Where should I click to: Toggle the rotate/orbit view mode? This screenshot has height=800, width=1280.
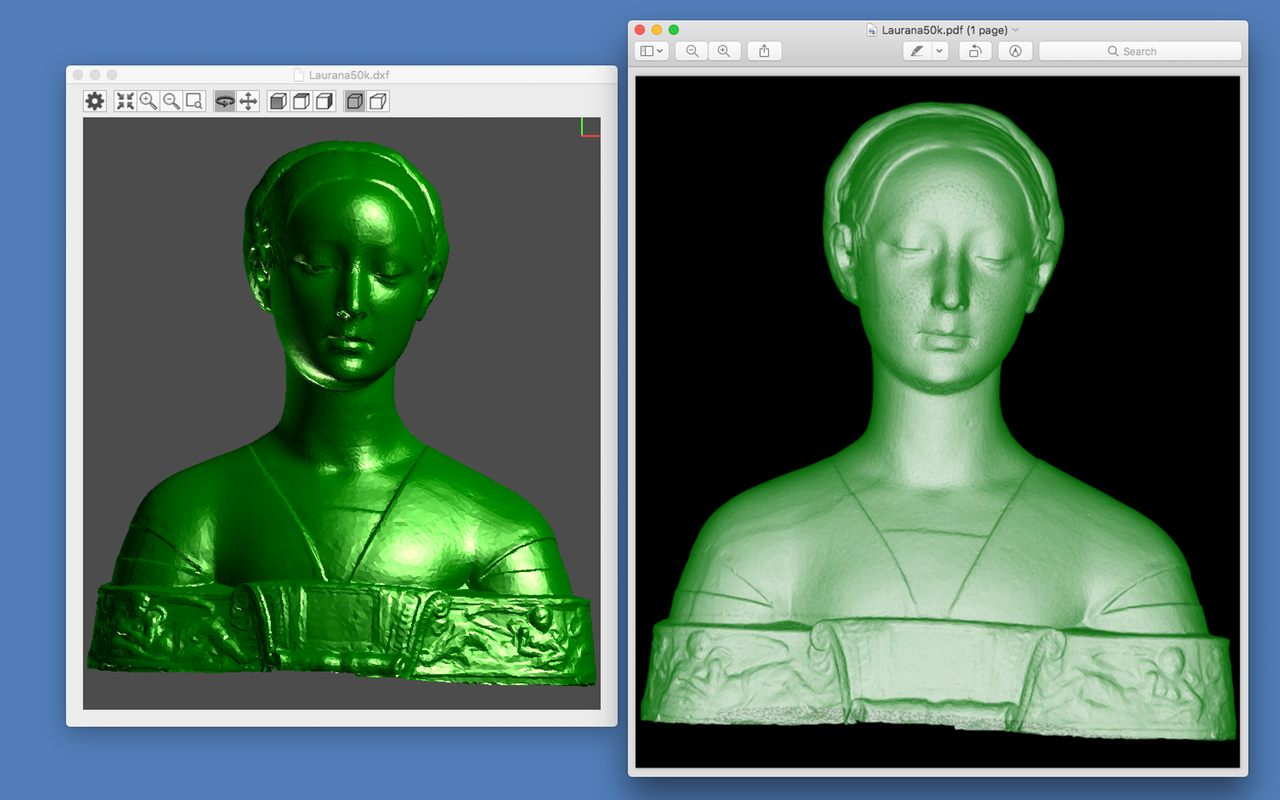(x=225, y=101)
